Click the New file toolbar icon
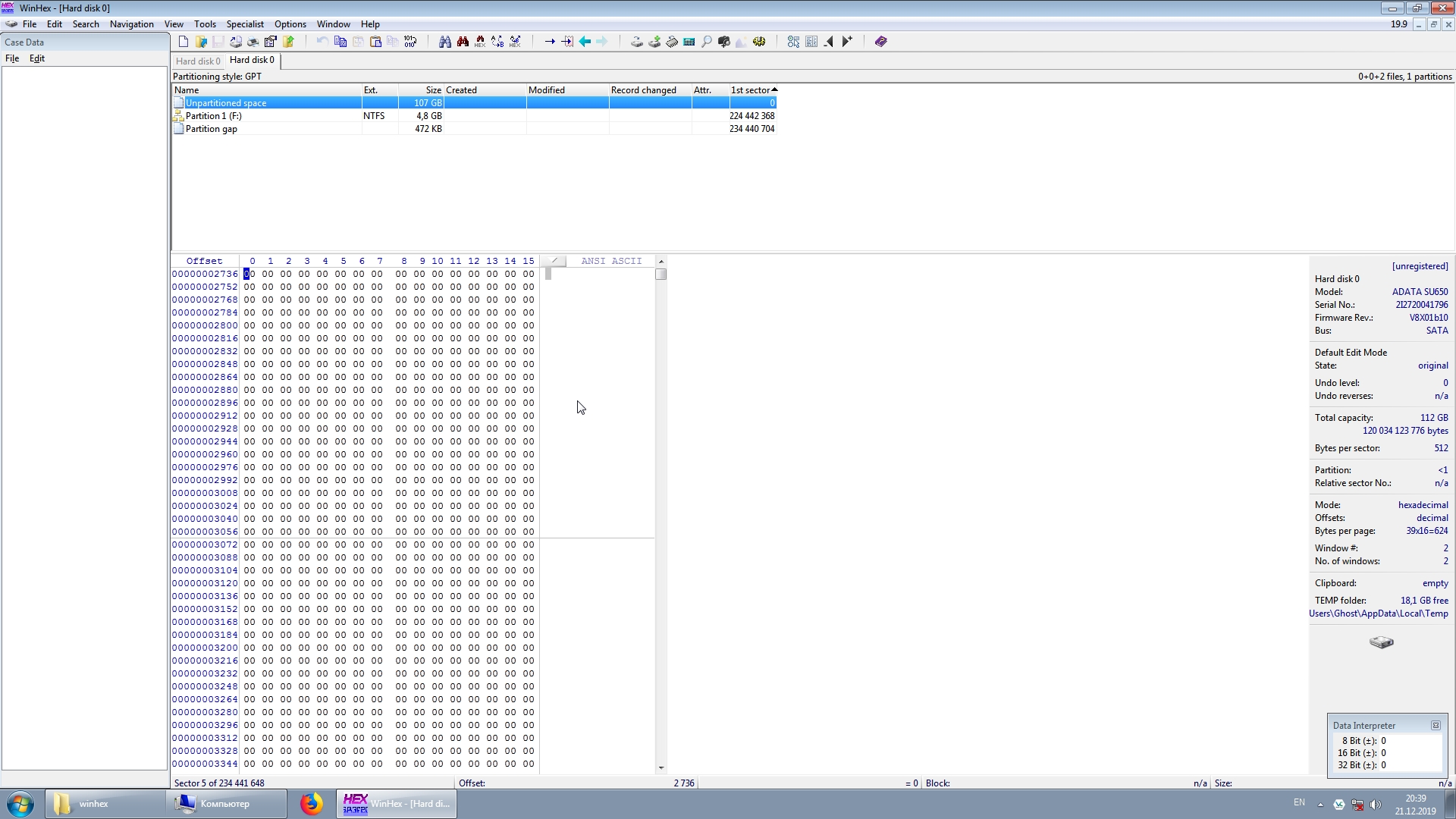The image size is (1456, 819). click(184, 42)
